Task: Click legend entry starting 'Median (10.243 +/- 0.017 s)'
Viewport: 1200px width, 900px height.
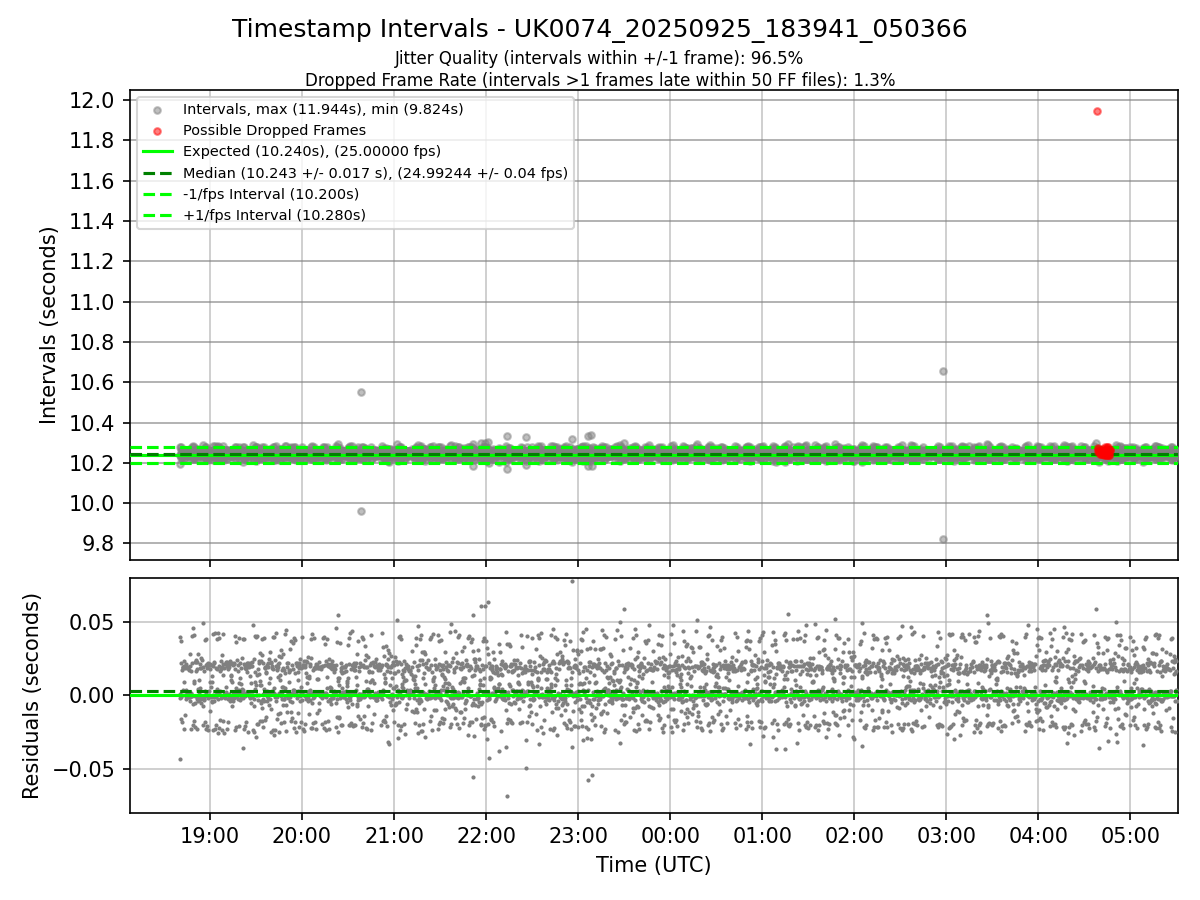Action: [375, 173]
